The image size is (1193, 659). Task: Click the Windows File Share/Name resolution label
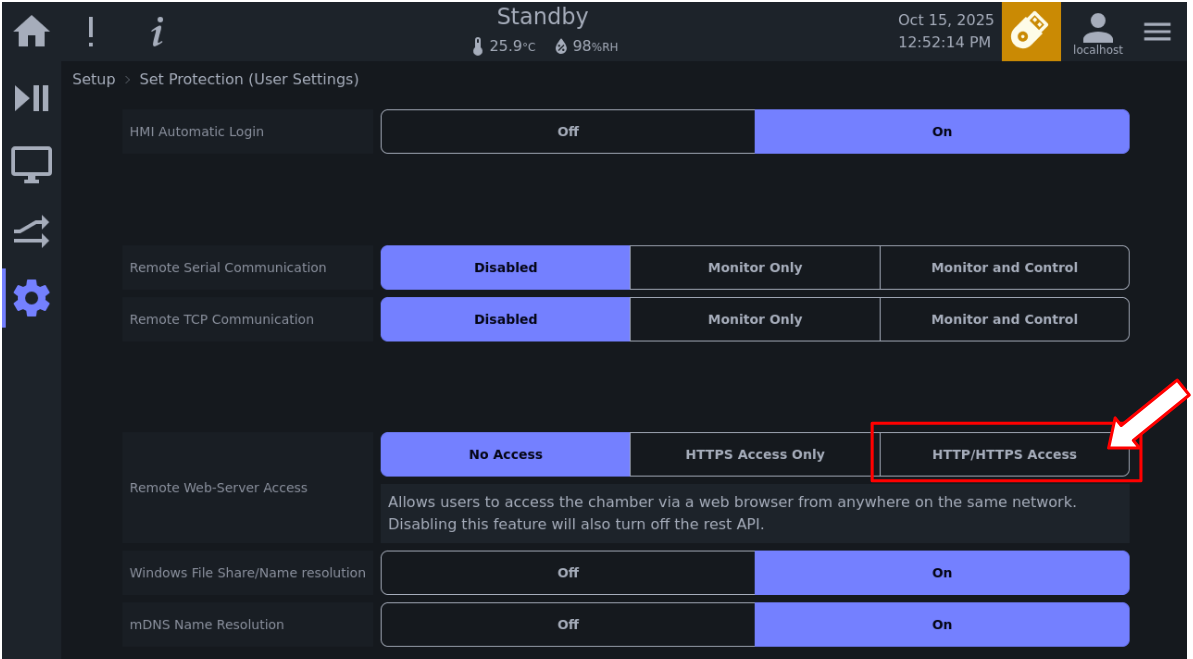click(247, 573)
